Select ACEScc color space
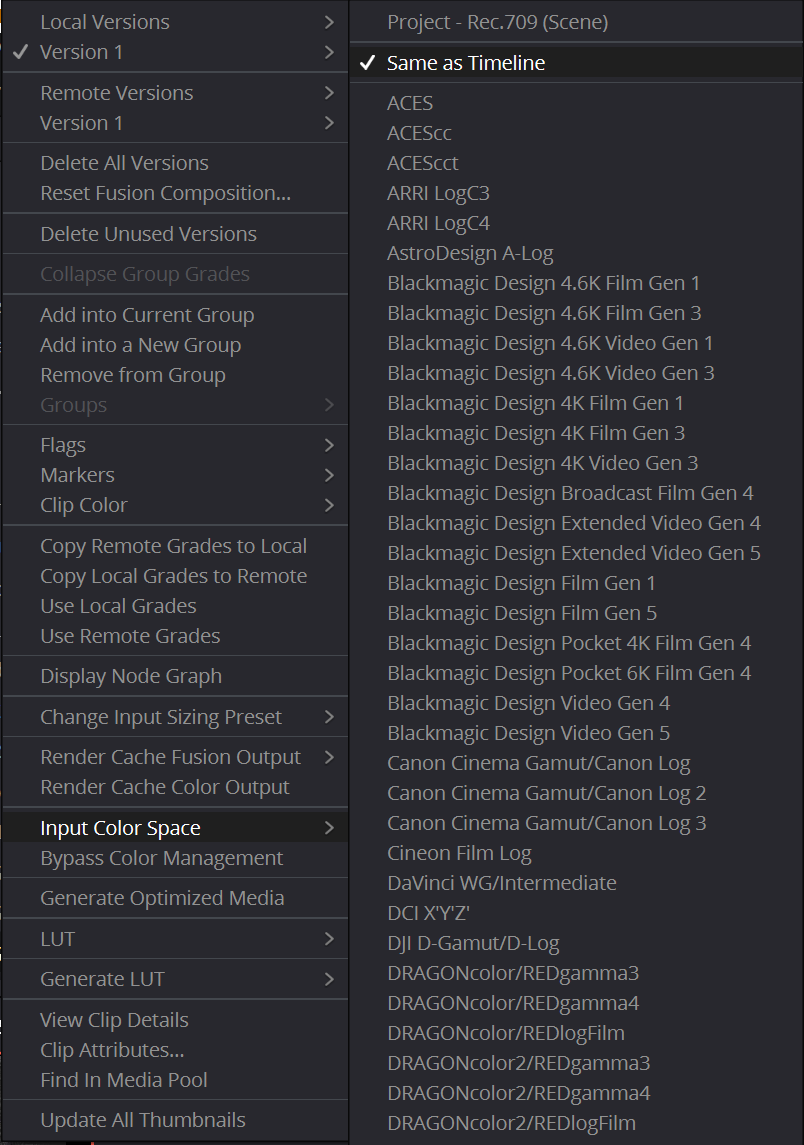This screenshot has height=1145, width=804. pos(577,133)
